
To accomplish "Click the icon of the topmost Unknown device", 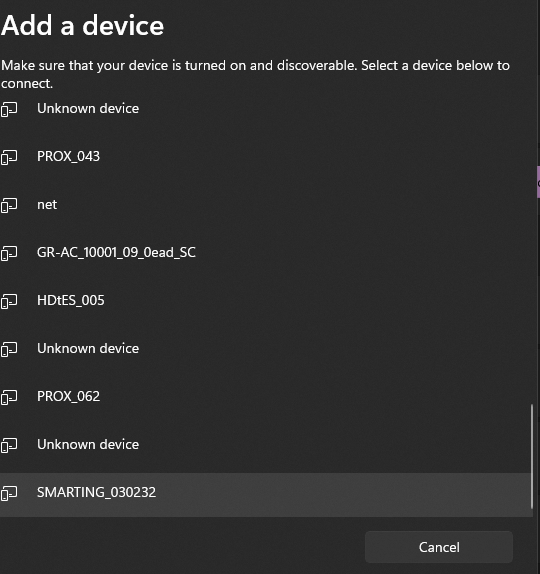I will tap(9, 109).
